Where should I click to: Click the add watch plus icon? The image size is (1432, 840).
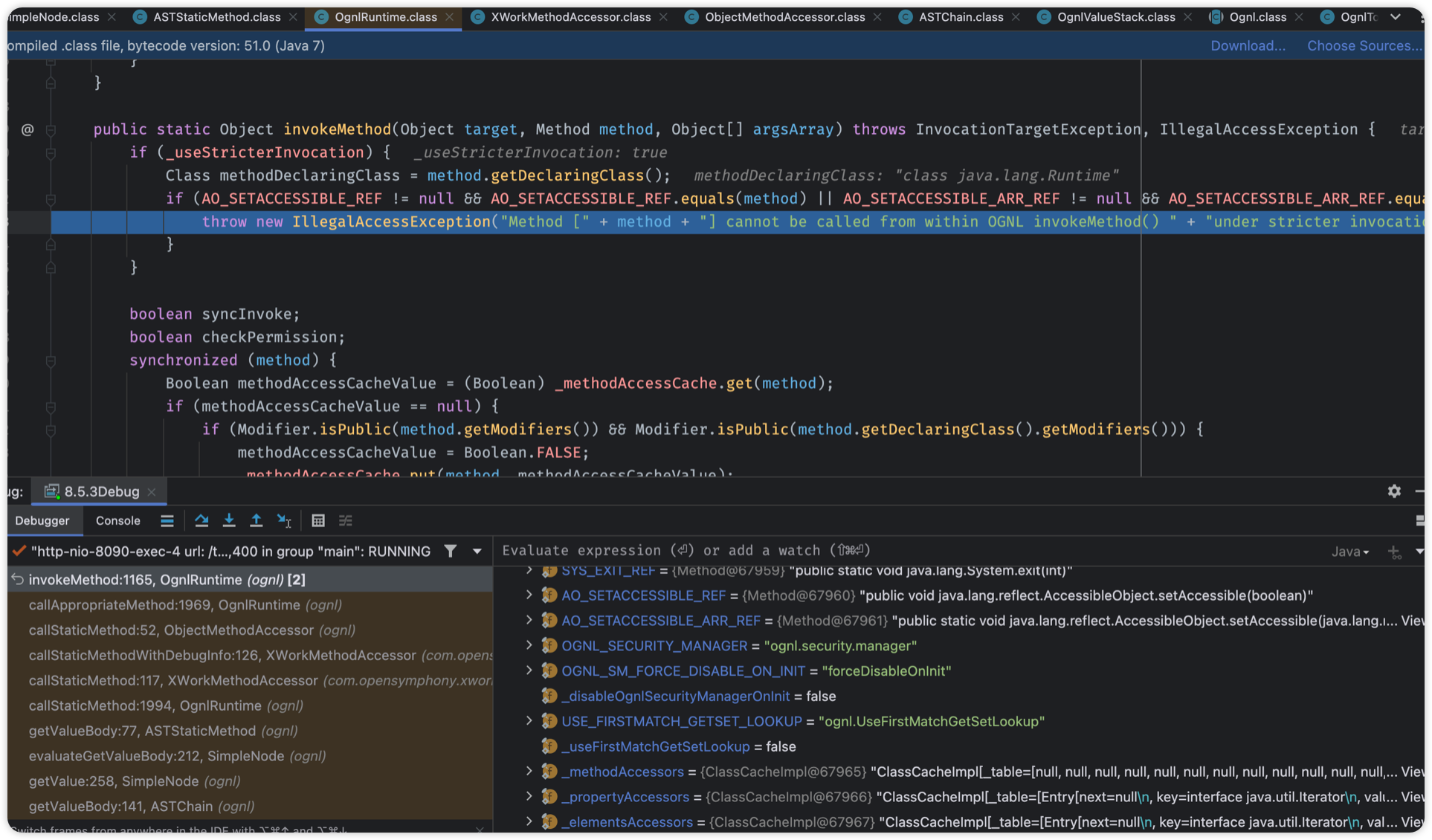[x=1394, y=552]
